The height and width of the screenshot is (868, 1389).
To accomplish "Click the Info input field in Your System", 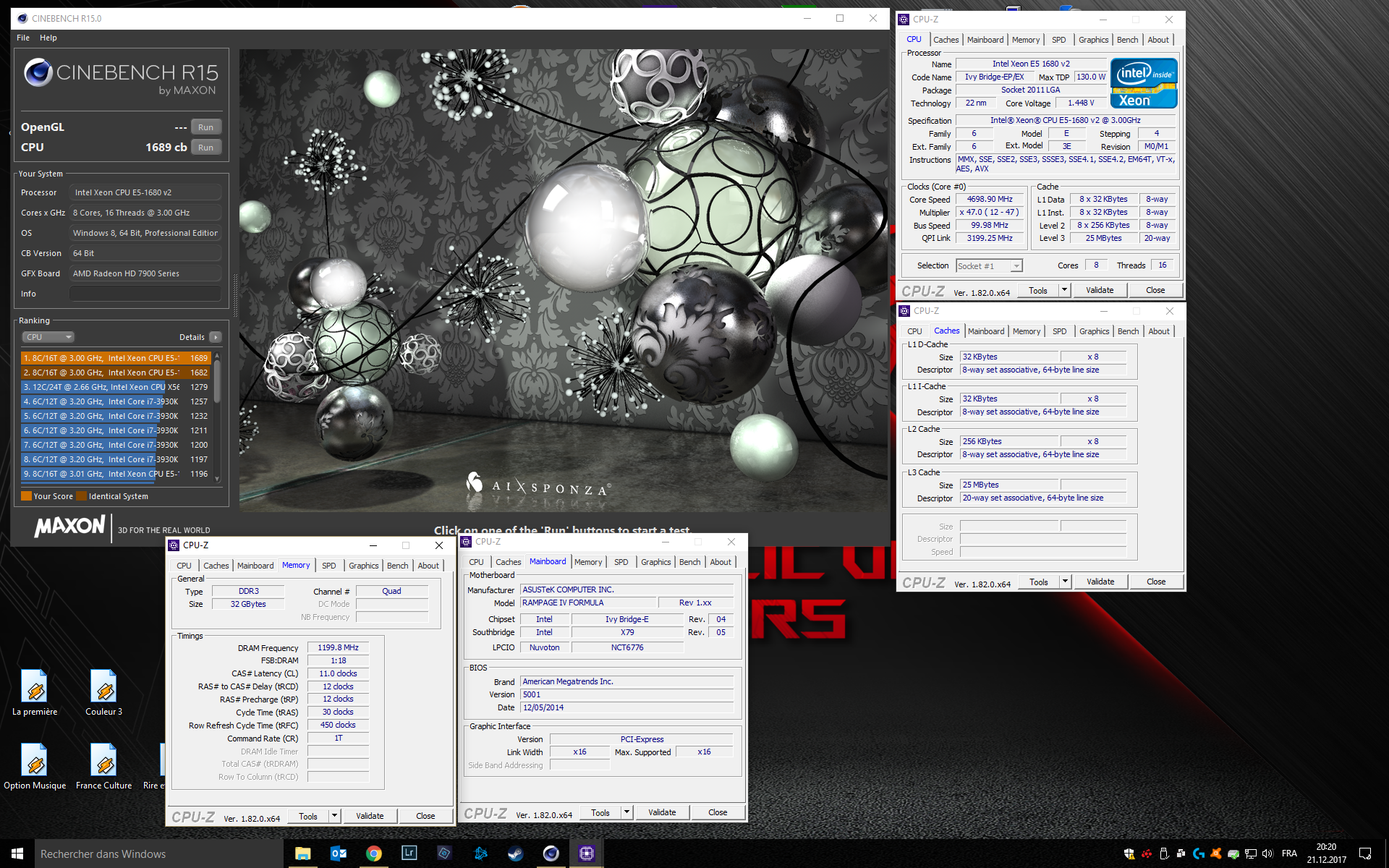I will (x=145, y=294).
